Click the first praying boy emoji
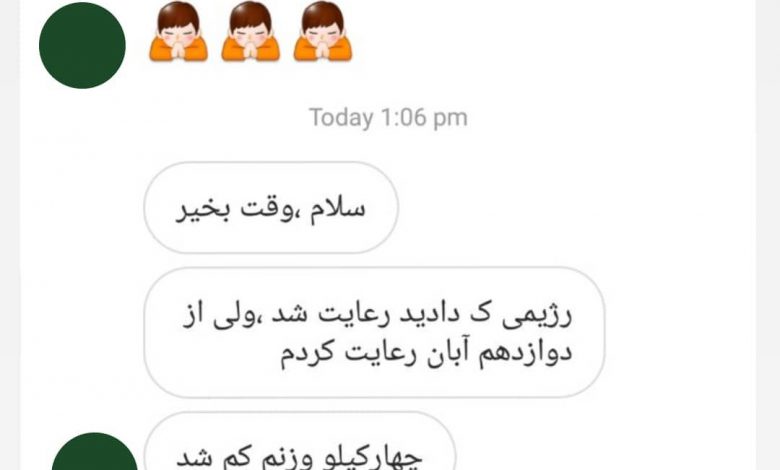This screenshot has height=470, width=780. pos(178,31)
